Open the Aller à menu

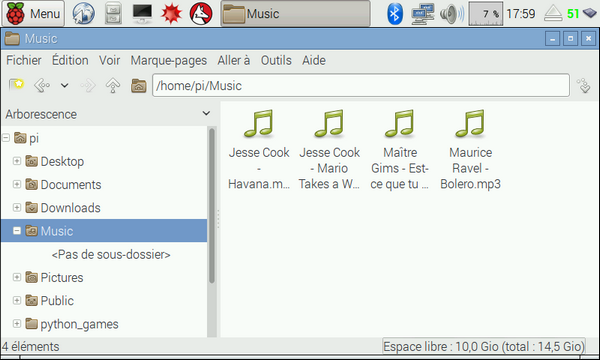(234, 60)
